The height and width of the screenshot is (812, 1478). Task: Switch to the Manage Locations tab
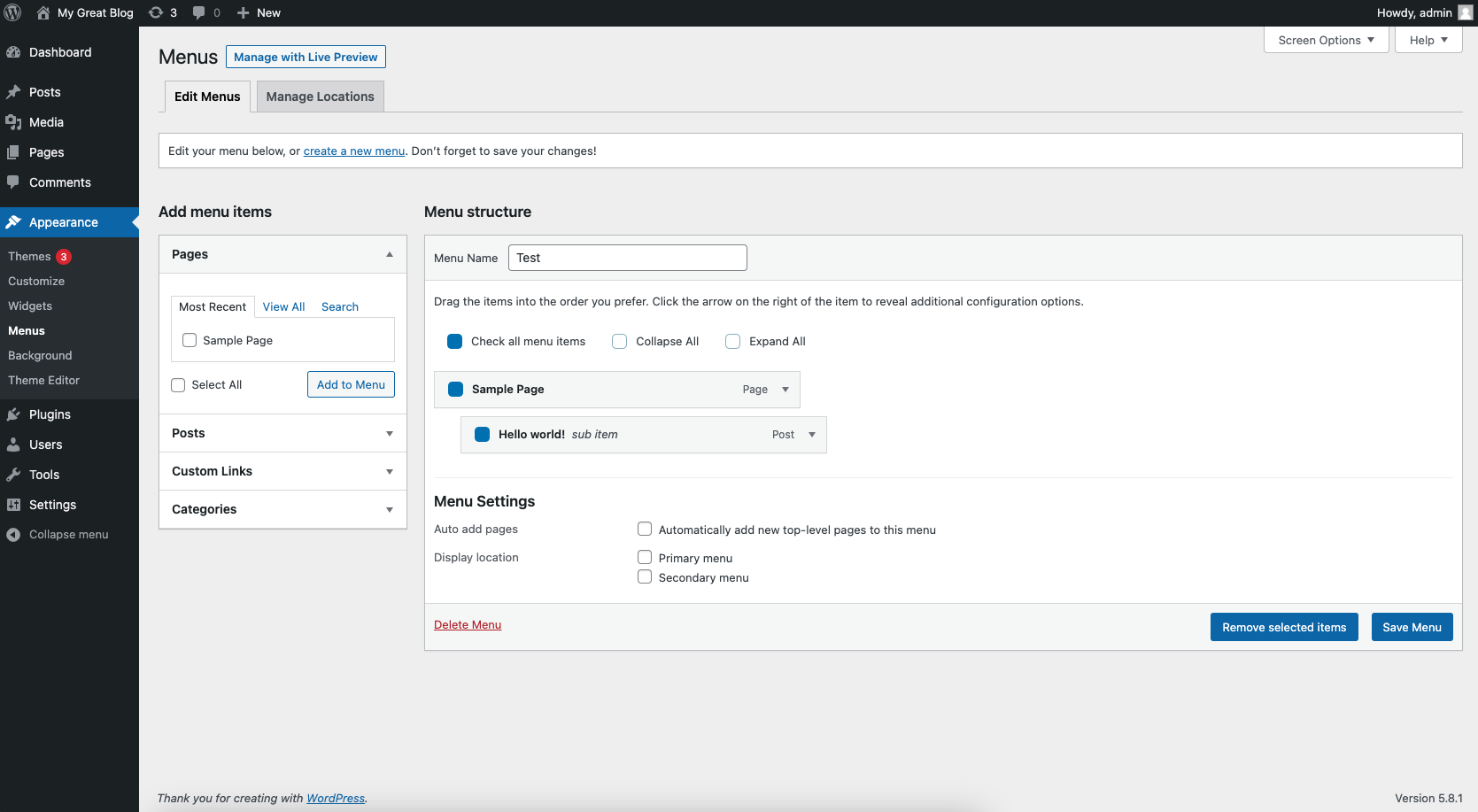(x=321, y=97)
